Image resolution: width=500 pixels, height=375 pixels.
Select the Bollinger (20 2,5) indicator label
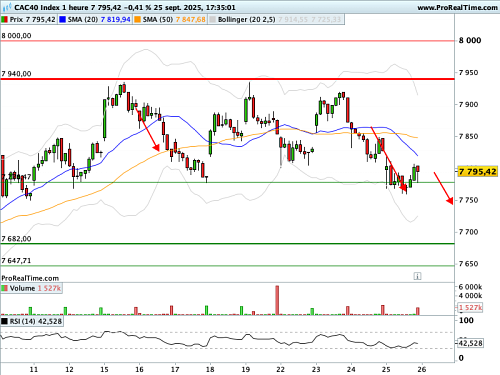click(x=246, y=20)
